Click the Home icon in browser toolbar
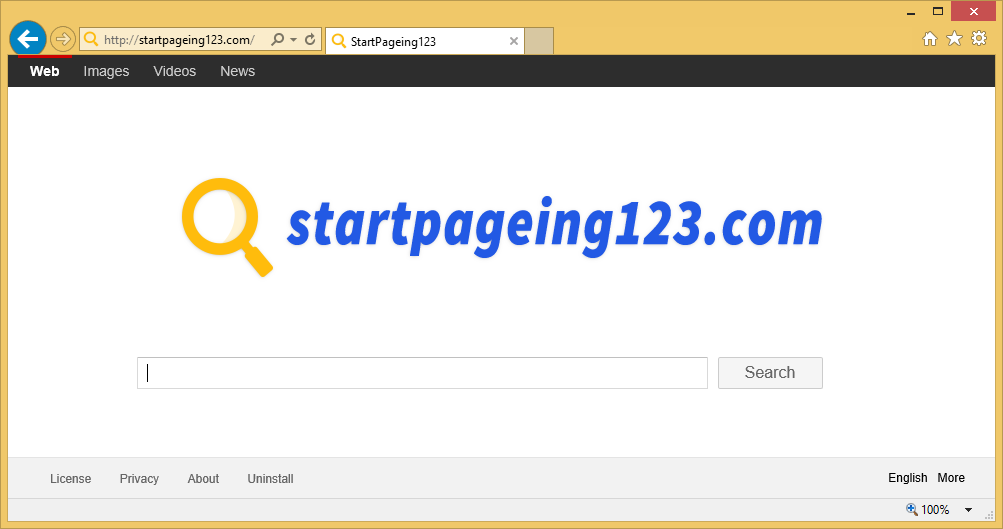1003x529 pixels. pyautogui.click(x=930, y=39)
